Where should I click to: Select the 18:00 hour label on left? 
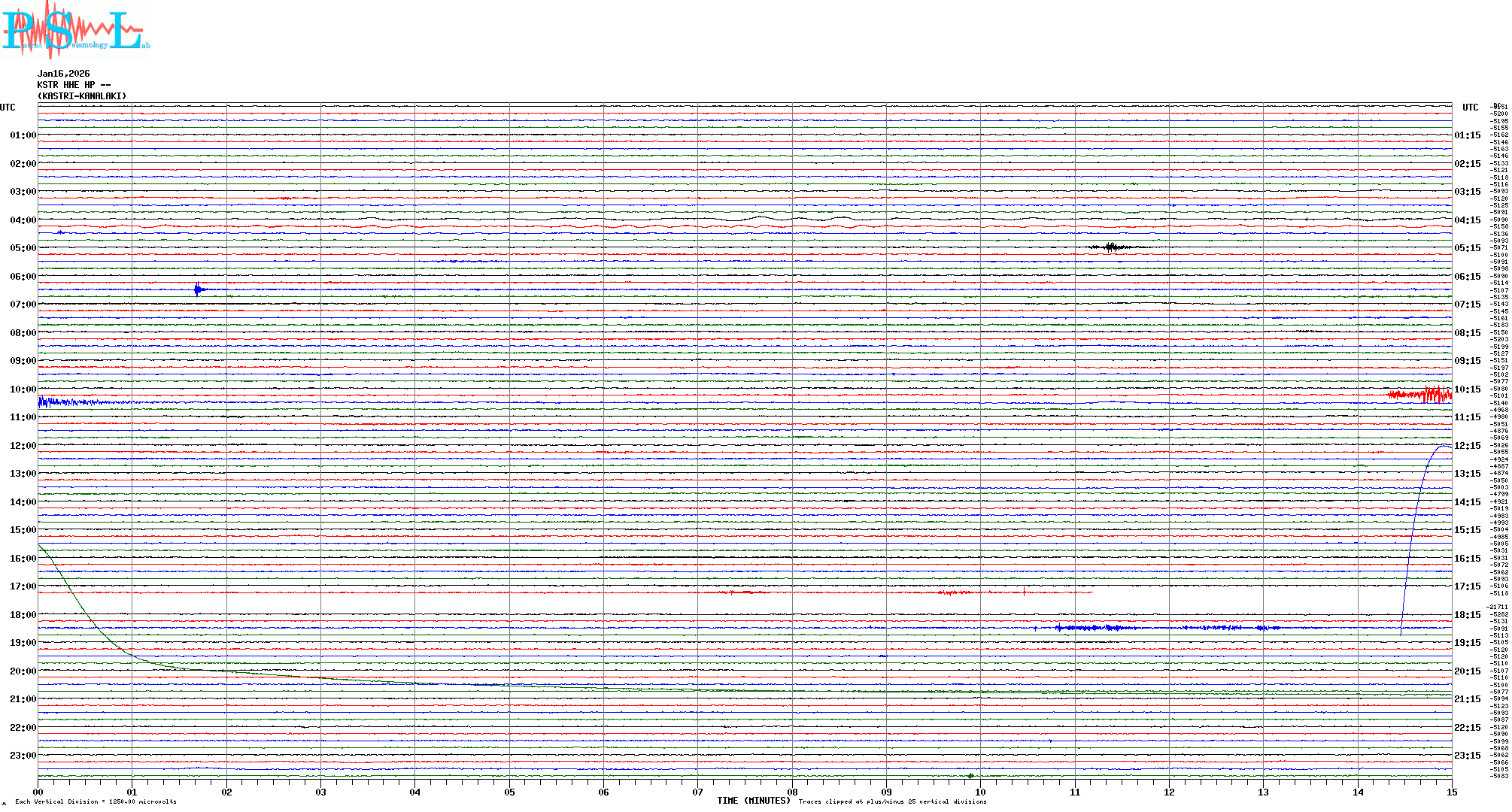point(23,615)
